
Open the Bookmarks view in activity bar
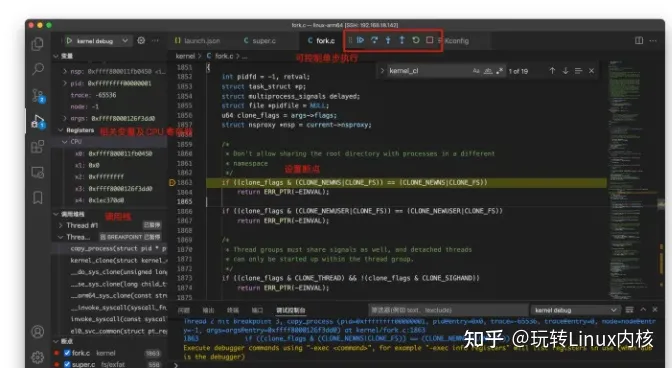38,197
